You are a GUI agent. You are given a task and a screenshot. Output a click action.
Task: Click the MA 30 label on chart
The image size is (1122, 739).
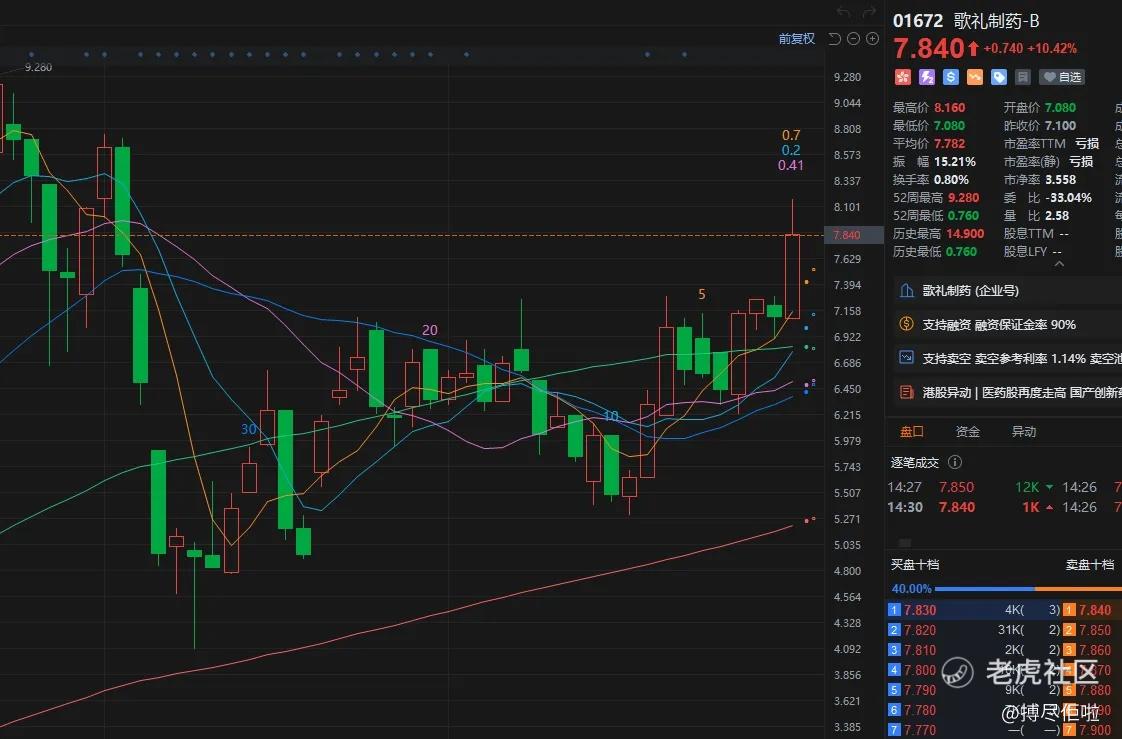[x=248, y=429]
